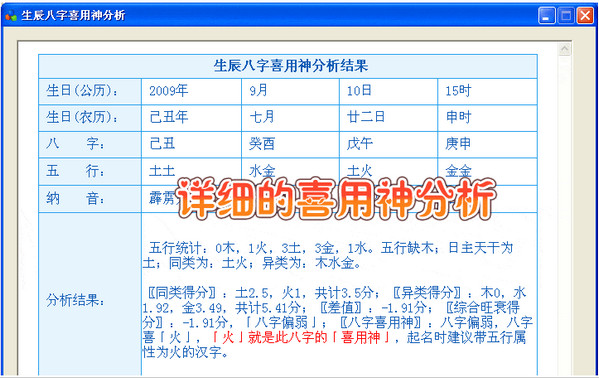Click the scrollbar up arrow
Viewport: 599px width, 378px height.
point(565,49)
